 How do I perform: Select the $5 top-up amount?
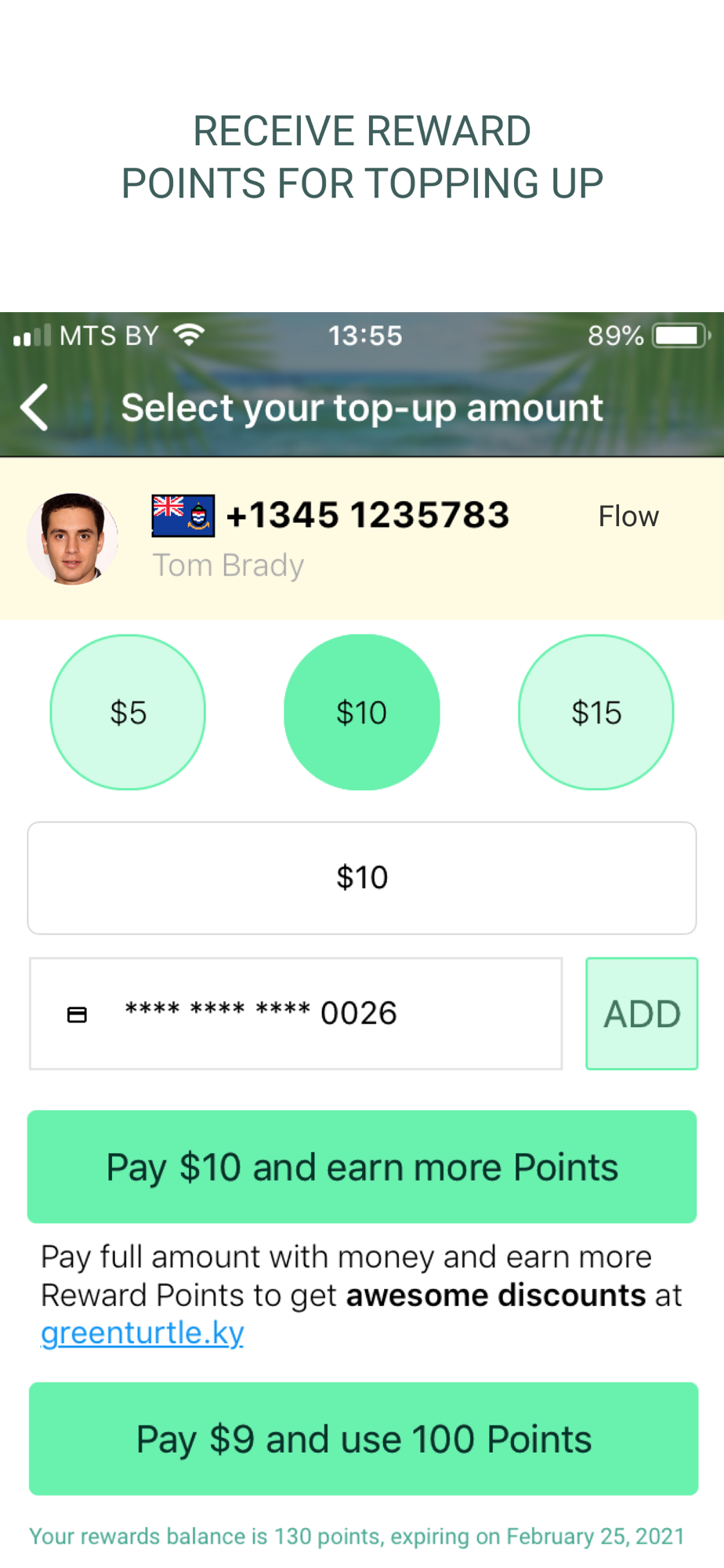[x=128, y=712]
